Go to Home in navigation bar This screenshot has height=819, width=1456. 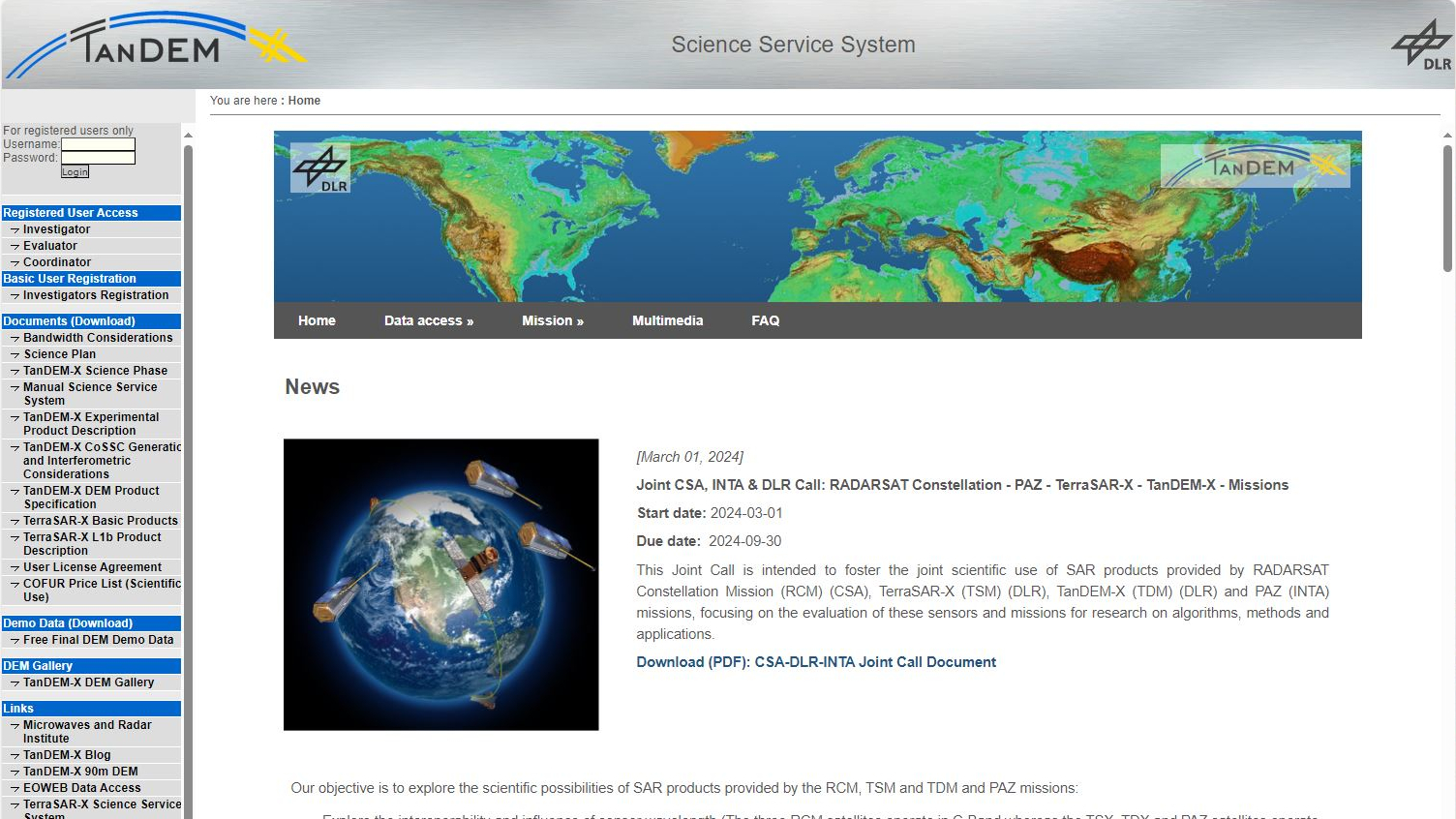click(x=317, y=320)
